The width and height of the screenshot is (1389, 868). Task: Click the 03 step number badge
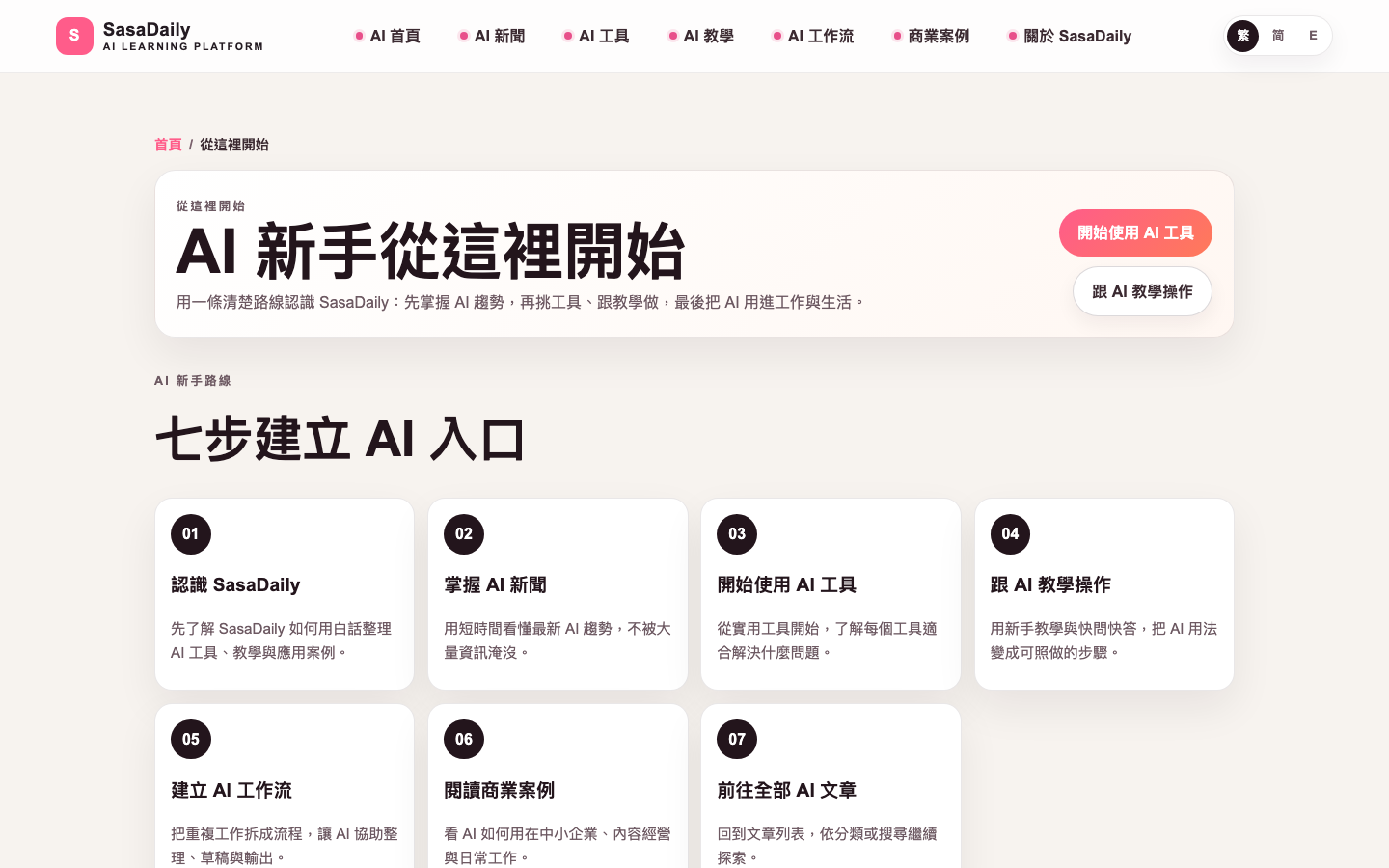point(737,534)
